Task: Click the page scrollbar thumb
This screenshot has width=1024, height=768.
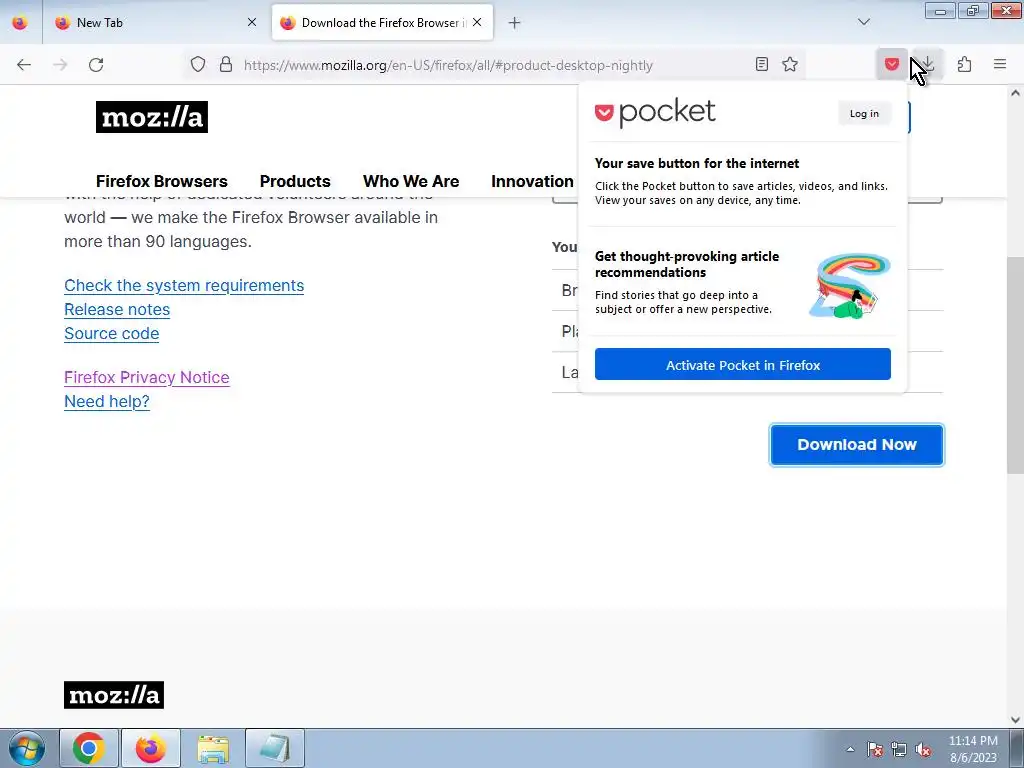Action: click(x=1015, y=366)
